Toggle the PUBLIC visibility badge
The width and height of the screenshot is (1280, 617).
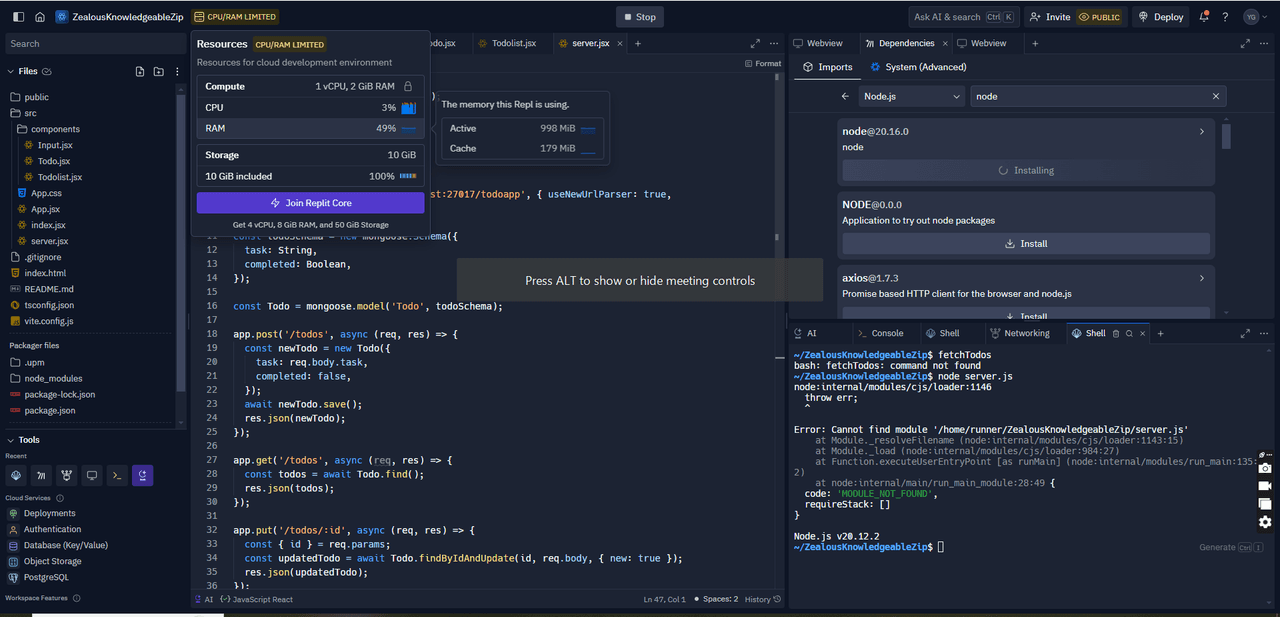[x=1098, y=17]
